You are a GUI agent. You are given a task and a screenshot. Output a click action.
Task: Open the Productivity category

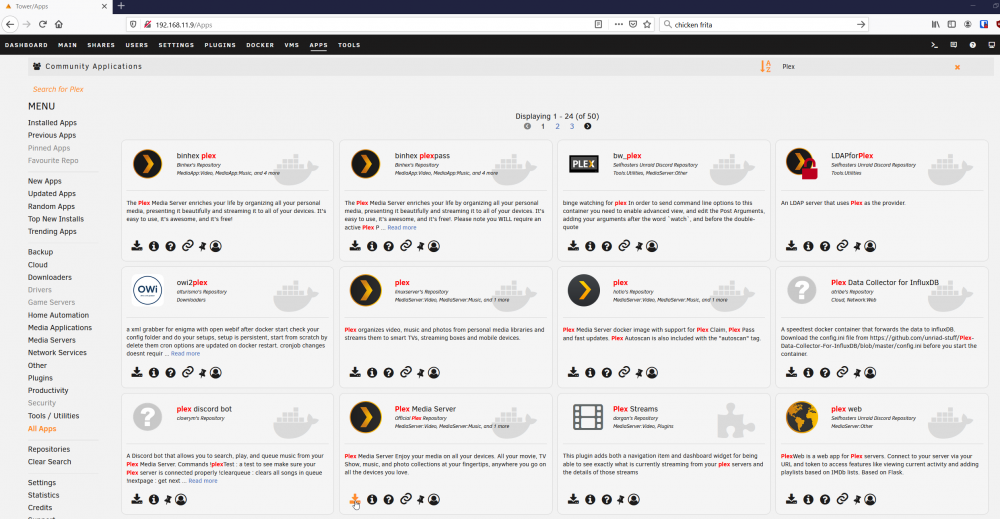48,390
